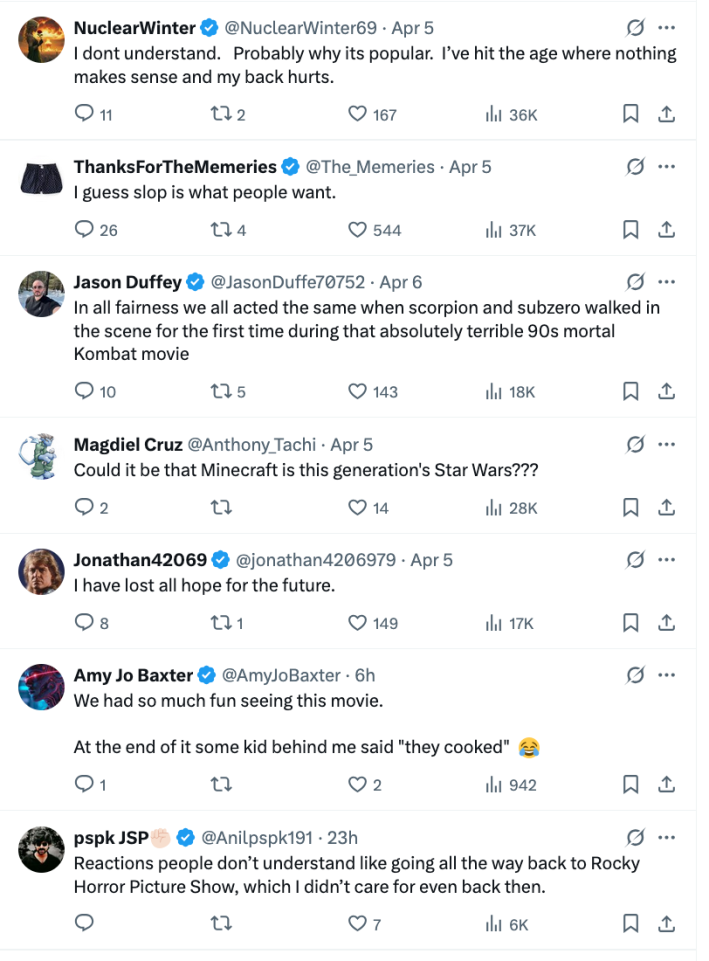This screenshot has width=709, height=961.
Task: Share Jonathan42069's tweet
Action: [x=667, y=623]
